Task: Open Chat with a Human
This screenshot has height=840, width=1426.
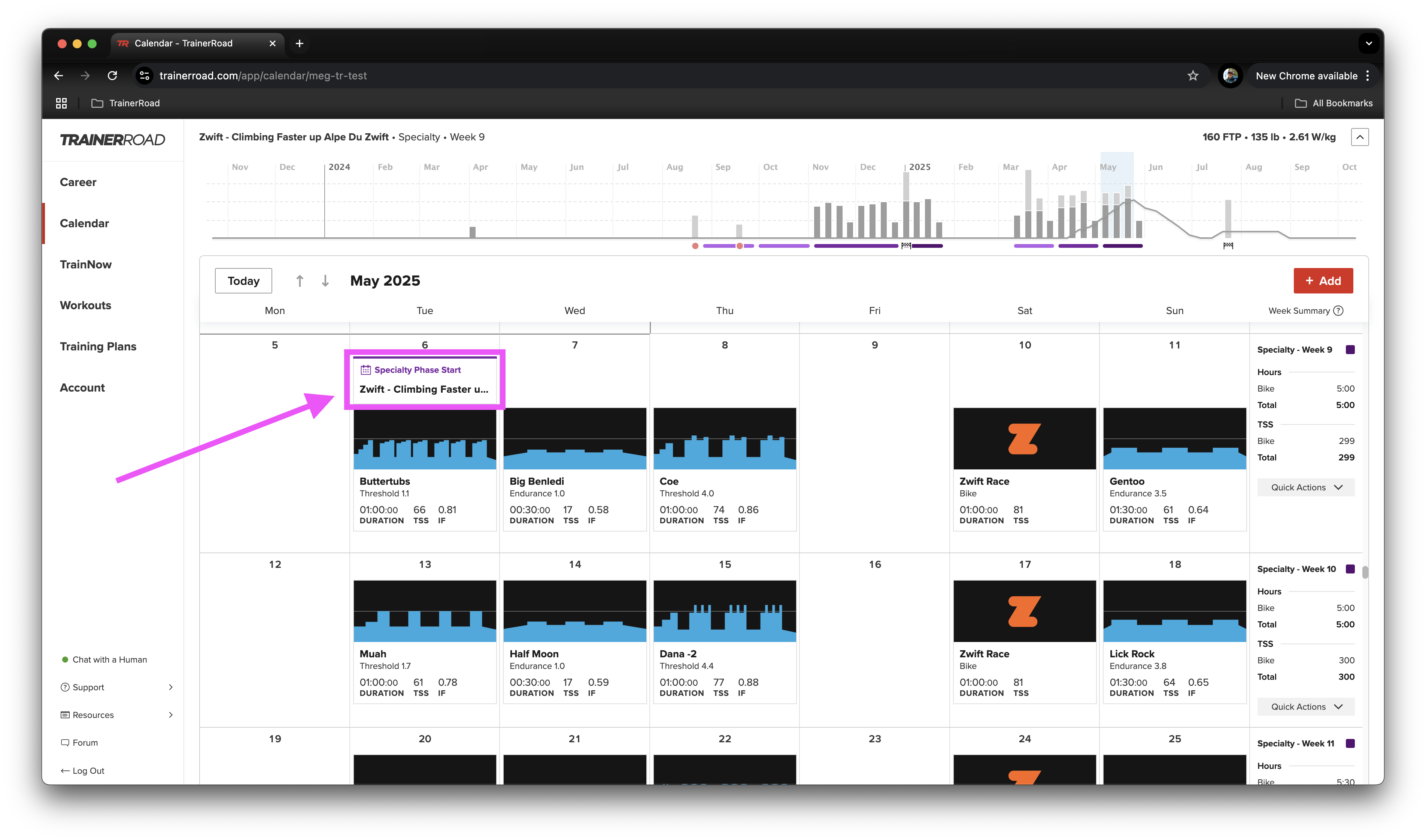Action: pos(109,660)
